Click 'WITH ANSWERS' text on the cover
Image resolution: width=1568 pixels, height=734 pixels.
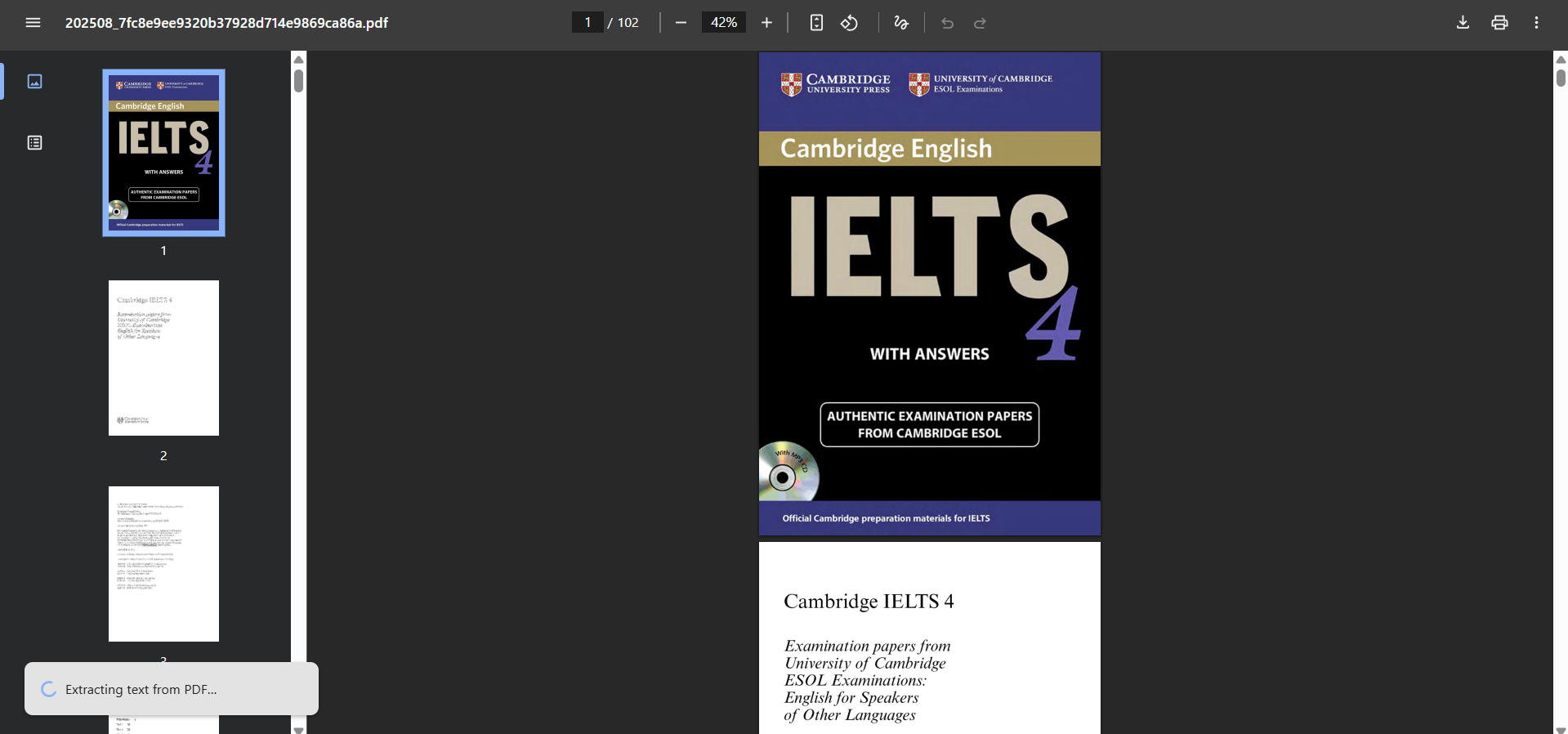coord(929,354)
